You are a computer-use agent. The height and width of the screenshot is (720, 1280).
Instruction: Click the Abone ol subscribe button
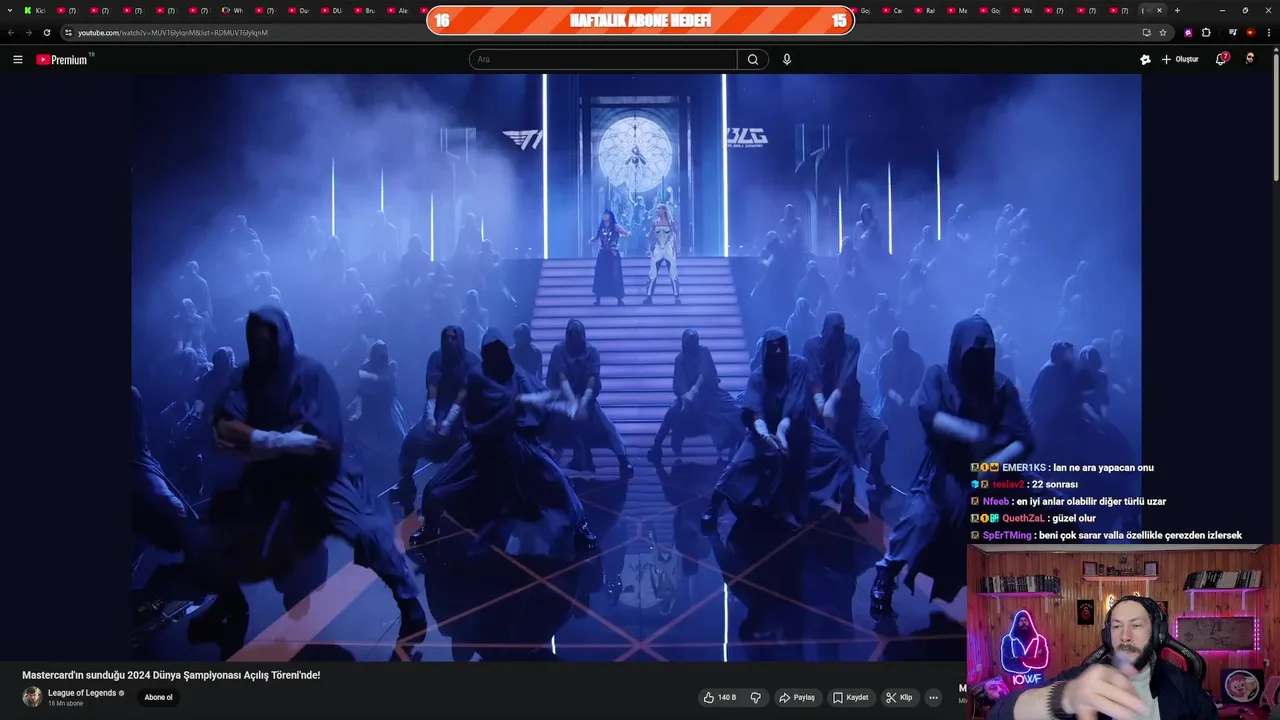click(x=158, y=697)
